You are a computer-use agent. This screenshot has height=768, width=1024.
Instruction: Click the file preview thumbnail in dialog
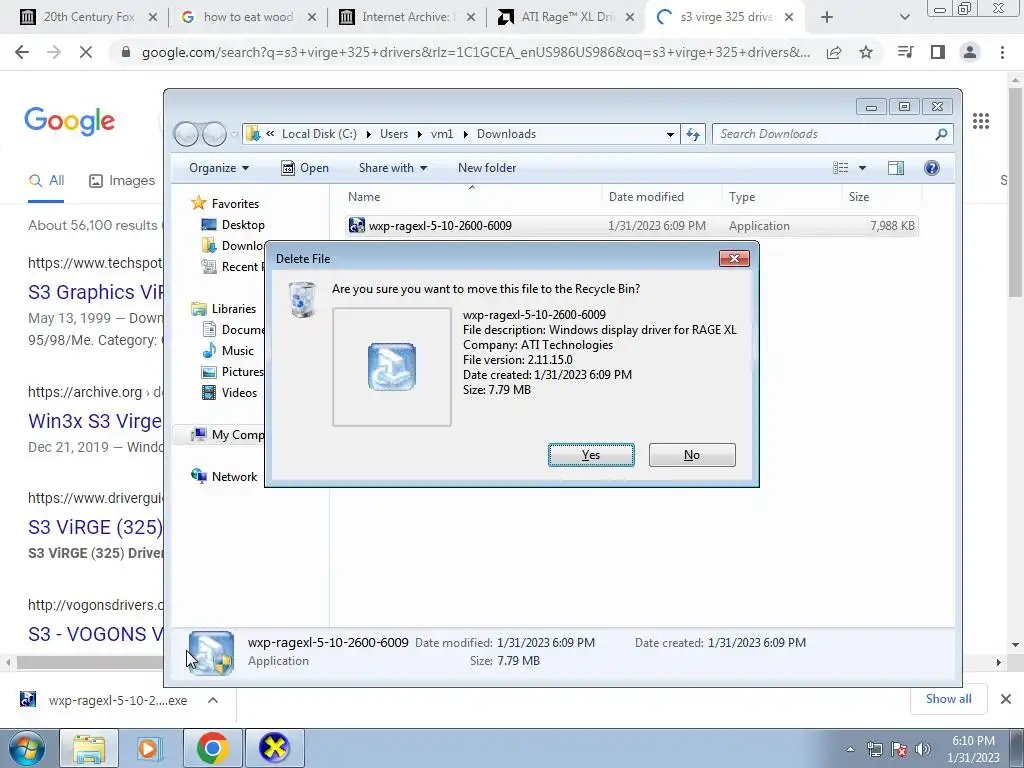coord(392,367)
